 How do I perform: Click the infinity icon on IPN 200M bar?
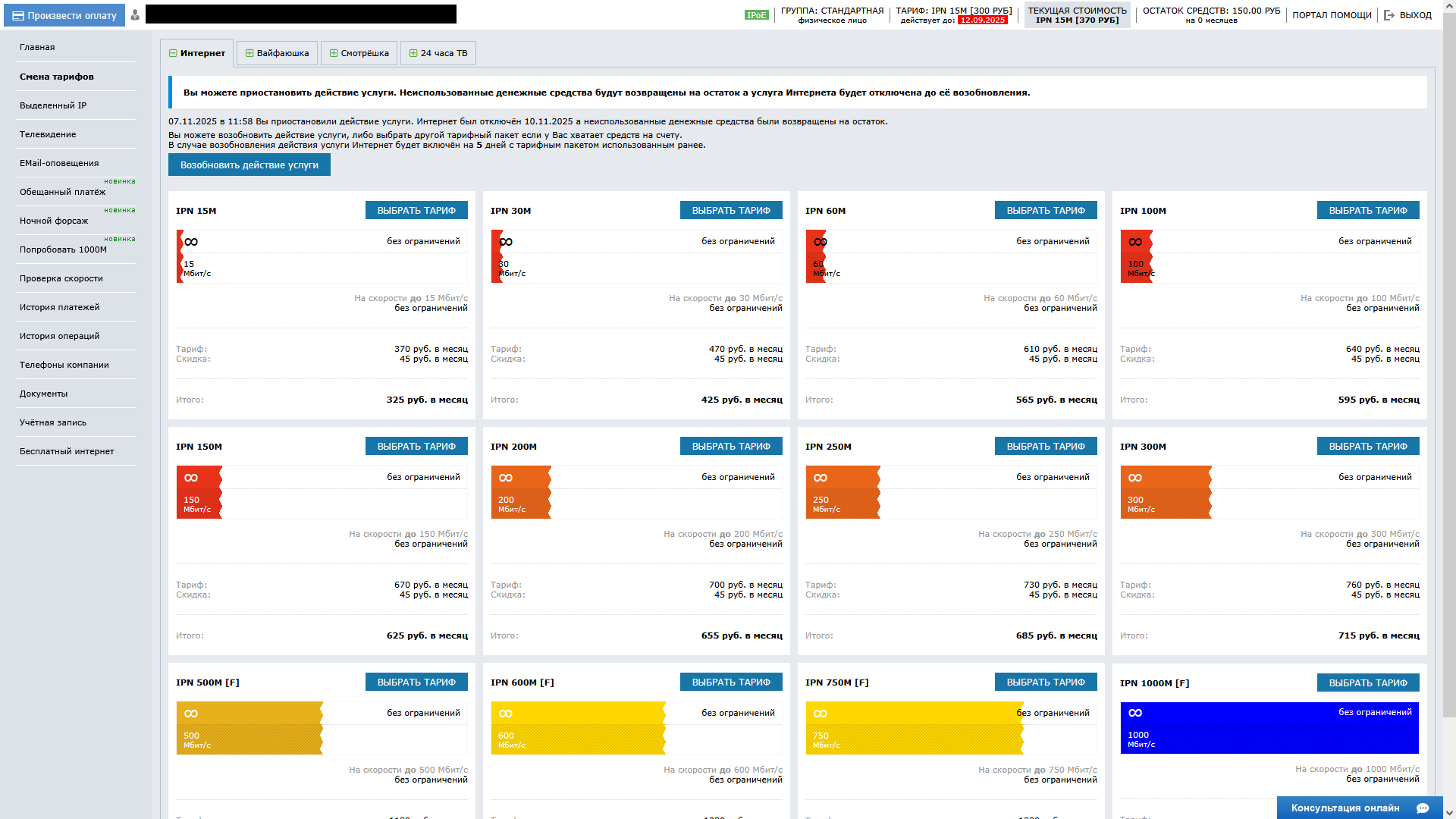click(x=506, y=478)
